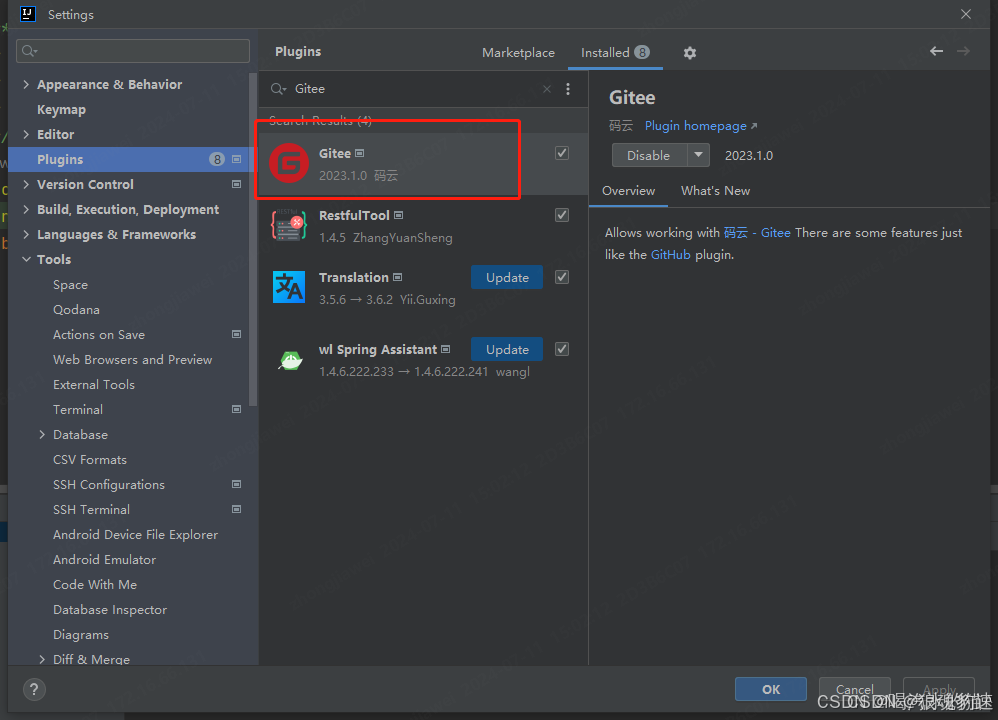
Task: Update the wl Spring Assistant plugin
Action: click(507, 349)
